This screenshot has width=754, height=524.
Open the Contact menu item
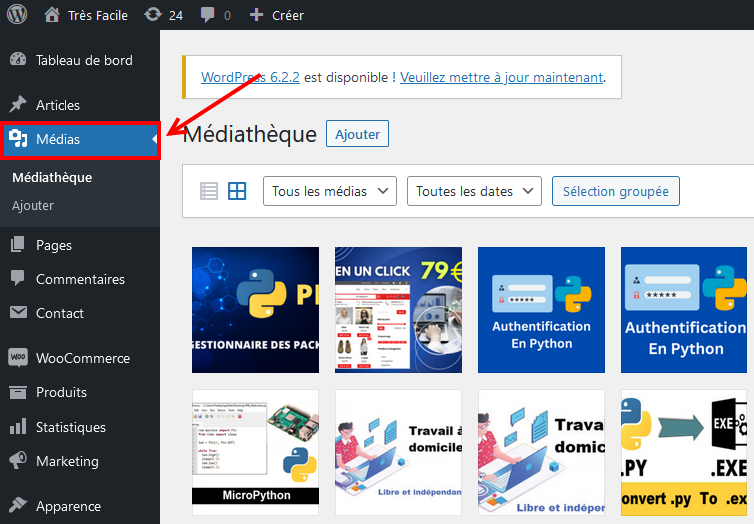pyautogui.click(x=60, y=313)
